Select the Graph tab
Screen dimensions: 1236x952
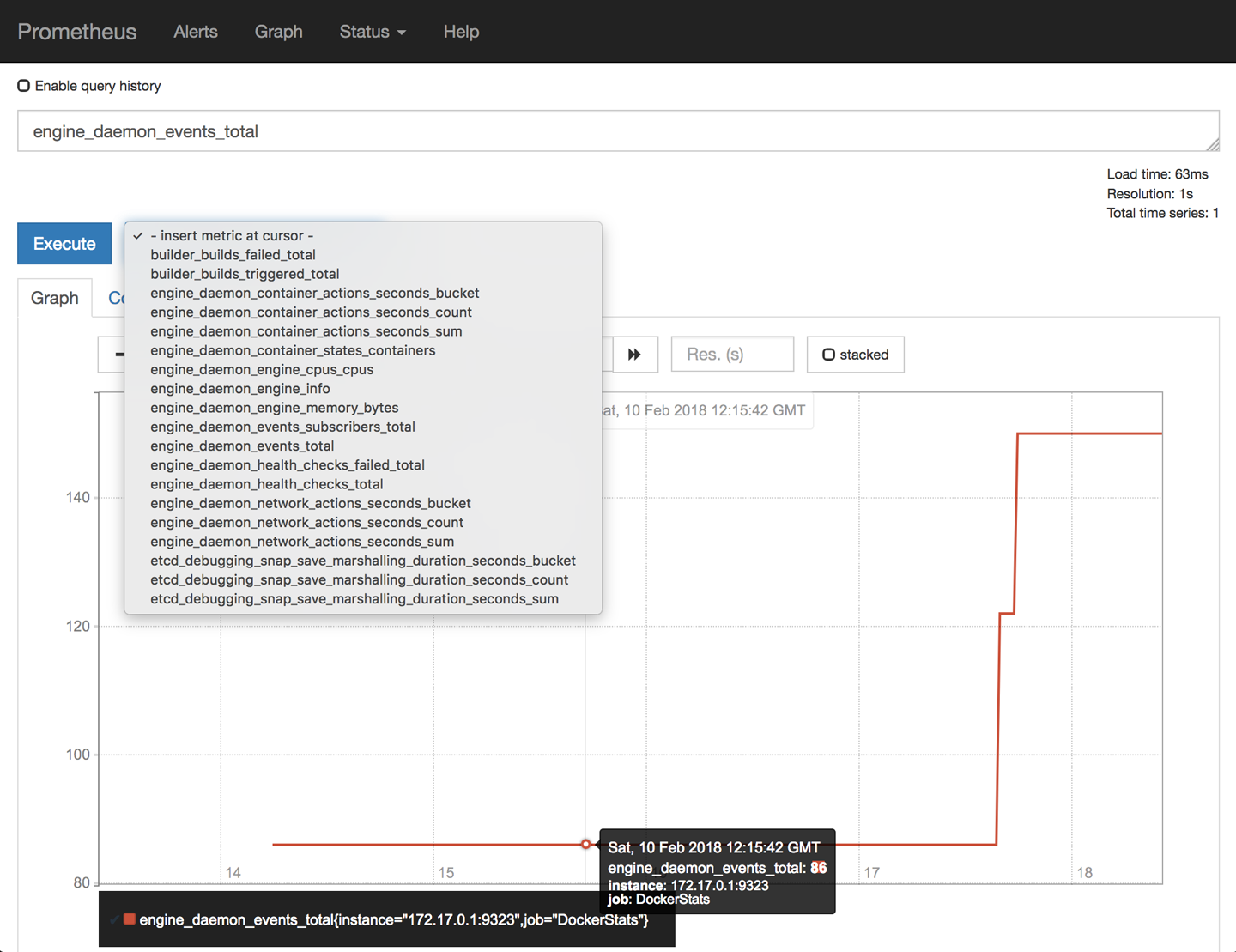(x=54, y=297)
